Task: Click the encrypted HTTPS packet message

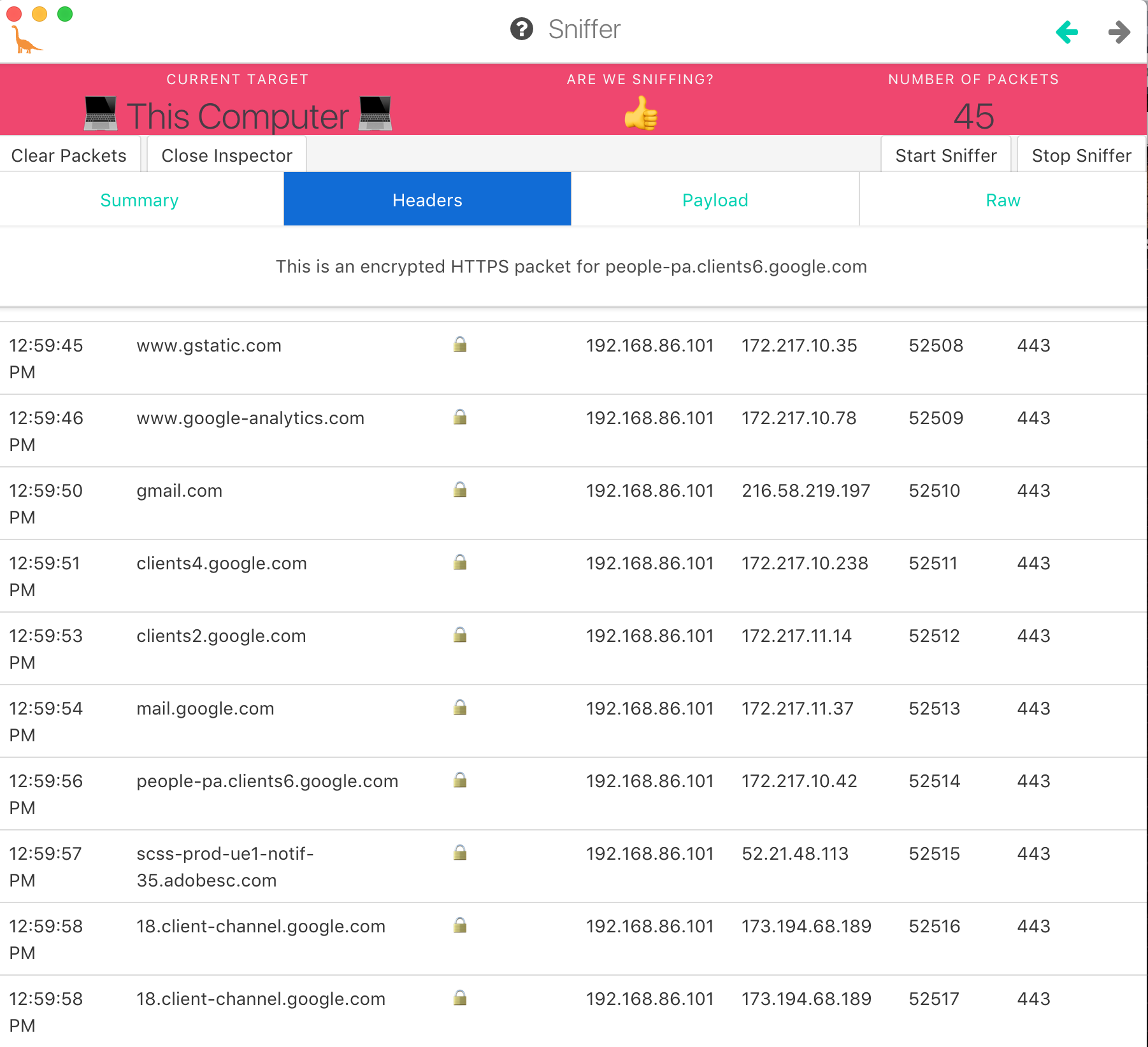Action: [571, 267]
